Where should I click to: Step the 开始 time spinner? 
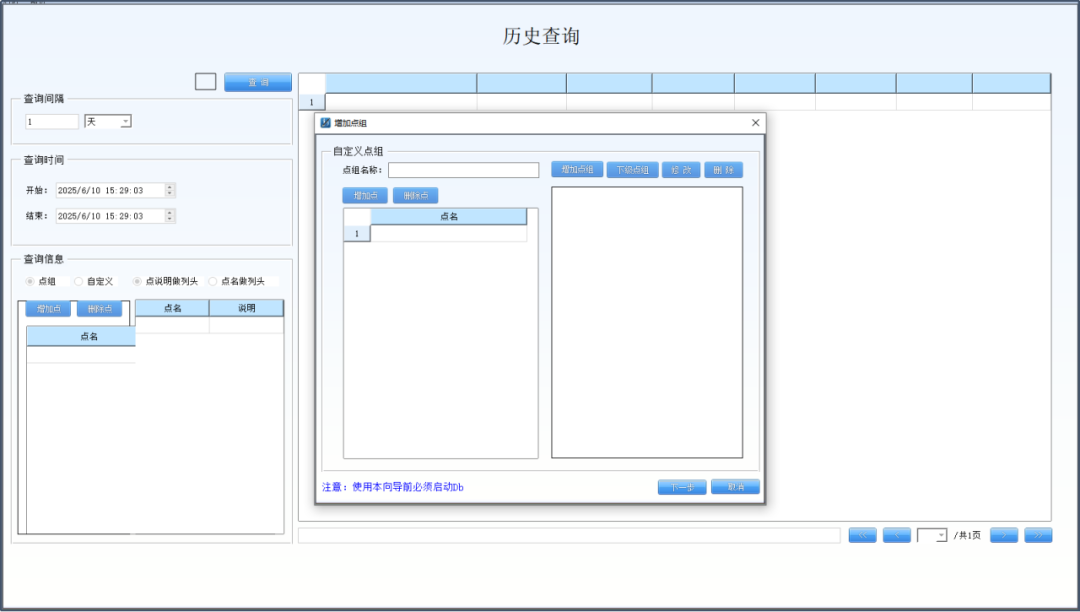[169, 190]
